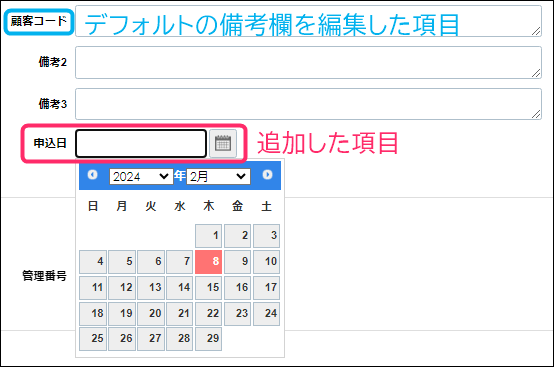Viewport: 554px width, 367px height.
Task: Click the 顧客コード textarea resize grip
Action: point(536,31)
